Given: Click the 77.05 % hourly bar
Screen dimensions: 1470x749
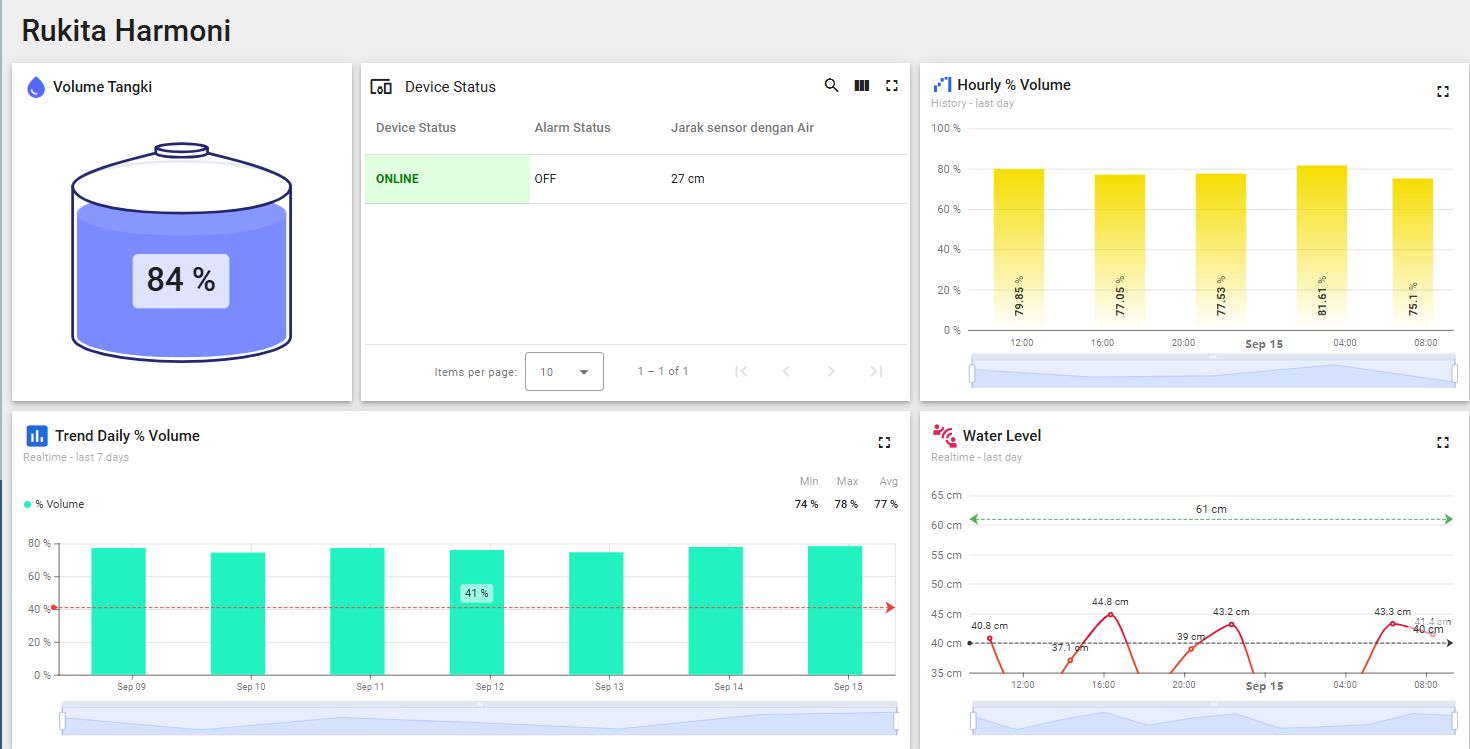Looking at the screenshot, I should (x=1120, y=252).
